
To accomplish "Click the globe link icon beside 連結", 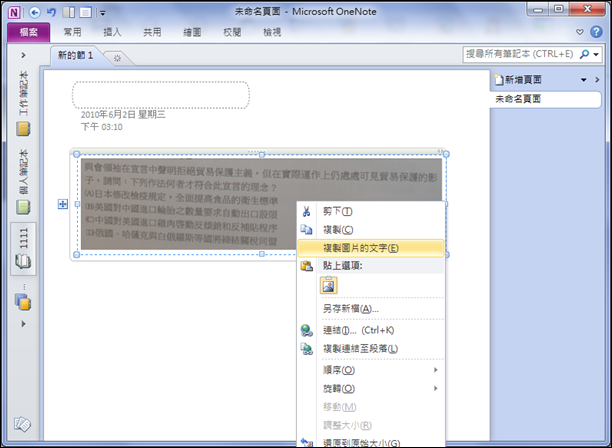I will tap(306, 331).
